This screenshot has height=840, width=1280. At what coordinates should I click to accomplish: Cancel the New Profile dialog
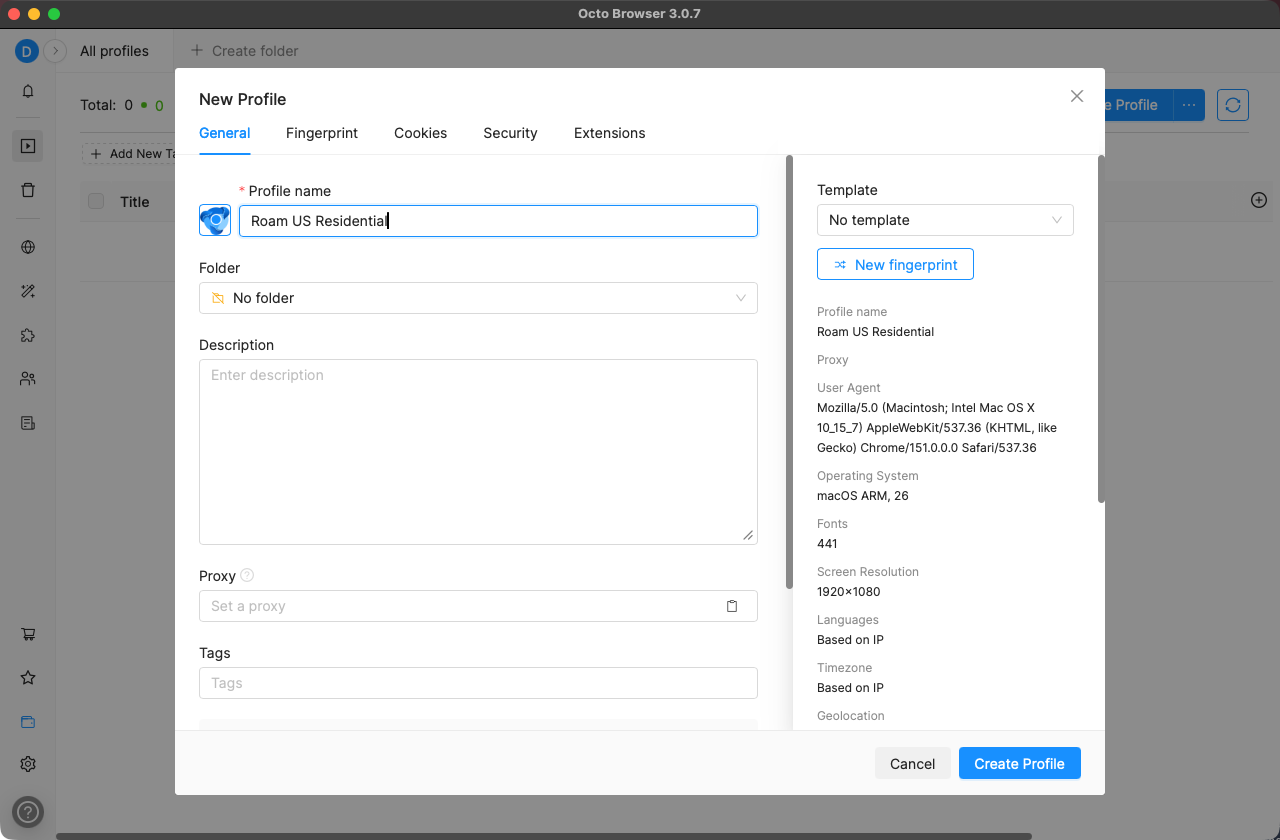[x=912, y=764]
